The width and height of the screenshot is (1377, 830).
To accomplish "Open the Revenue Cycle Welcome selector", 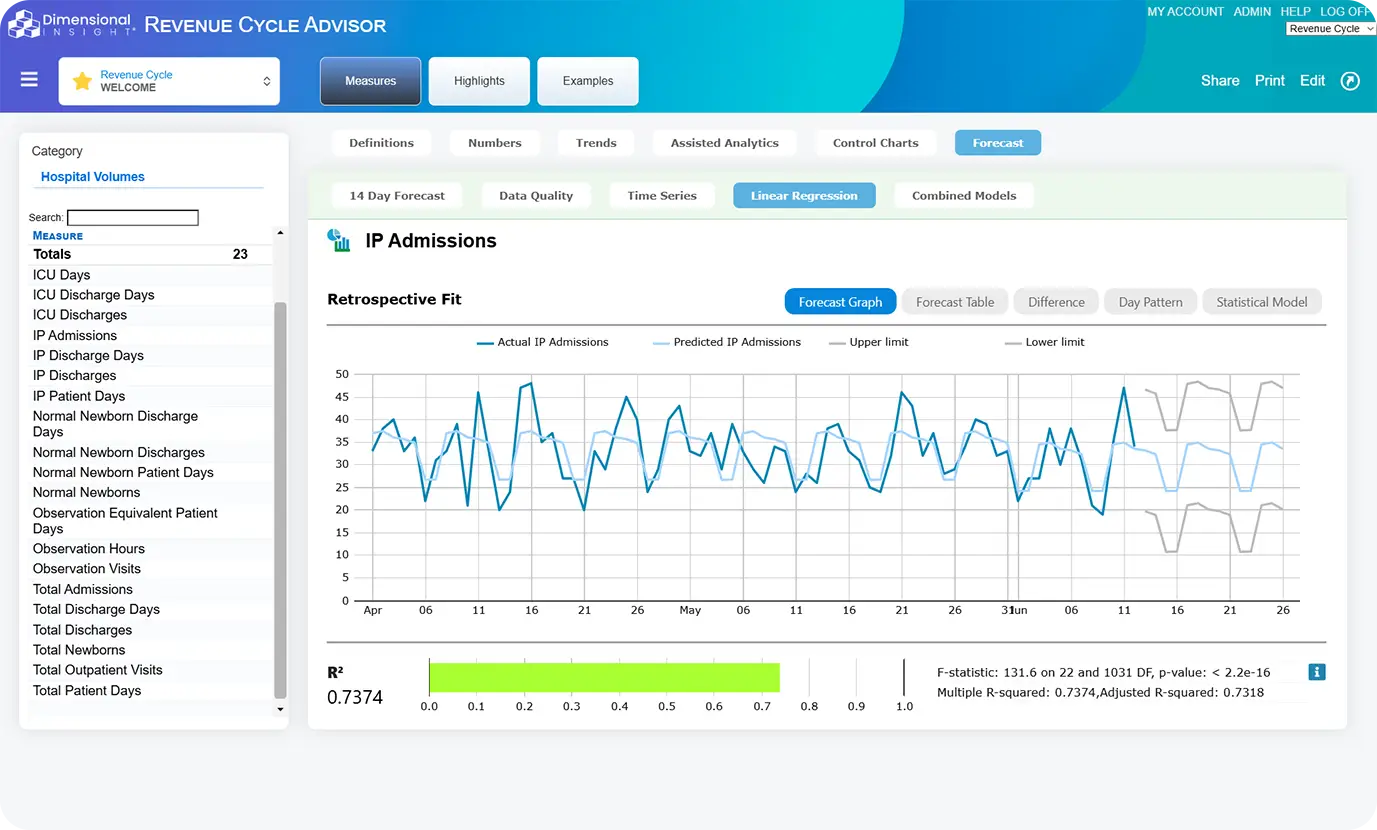I will click(x=169, y=81).
